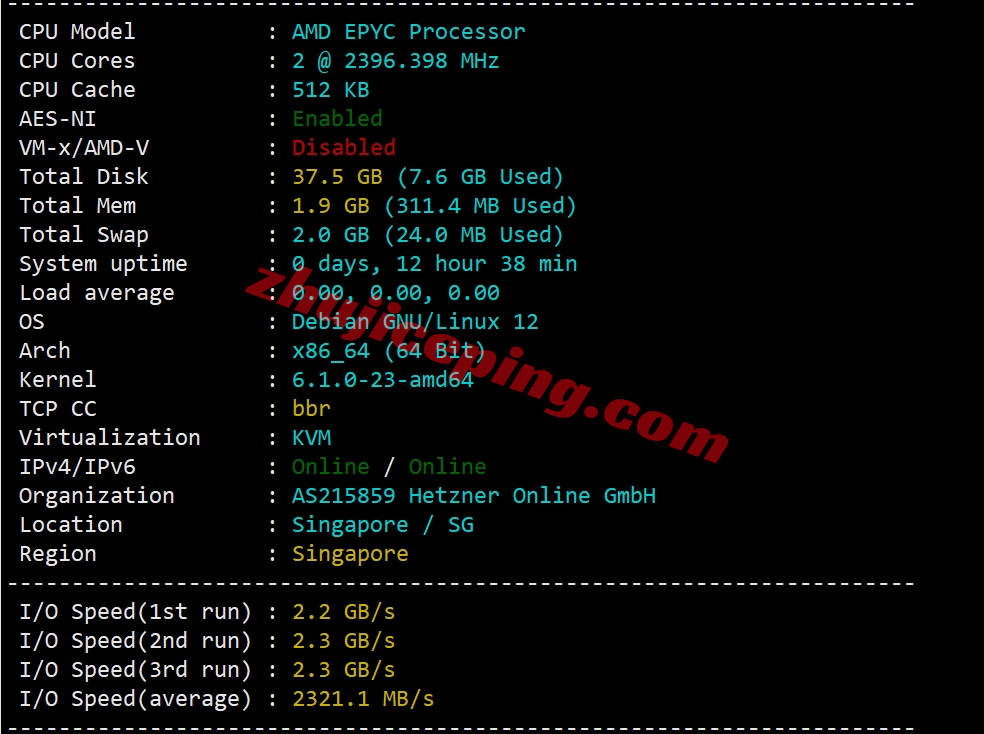Select the CPU Cores value 2396.398 MHz

(421, 61)
